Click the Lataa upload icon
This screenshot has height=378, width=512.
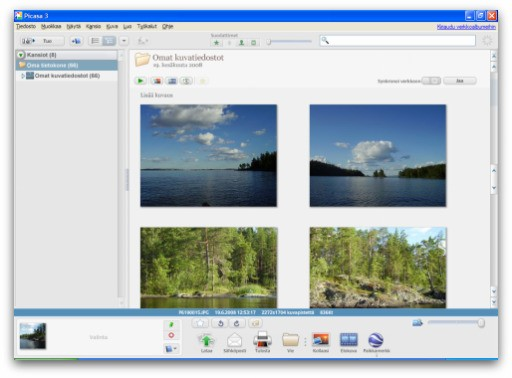206,343
